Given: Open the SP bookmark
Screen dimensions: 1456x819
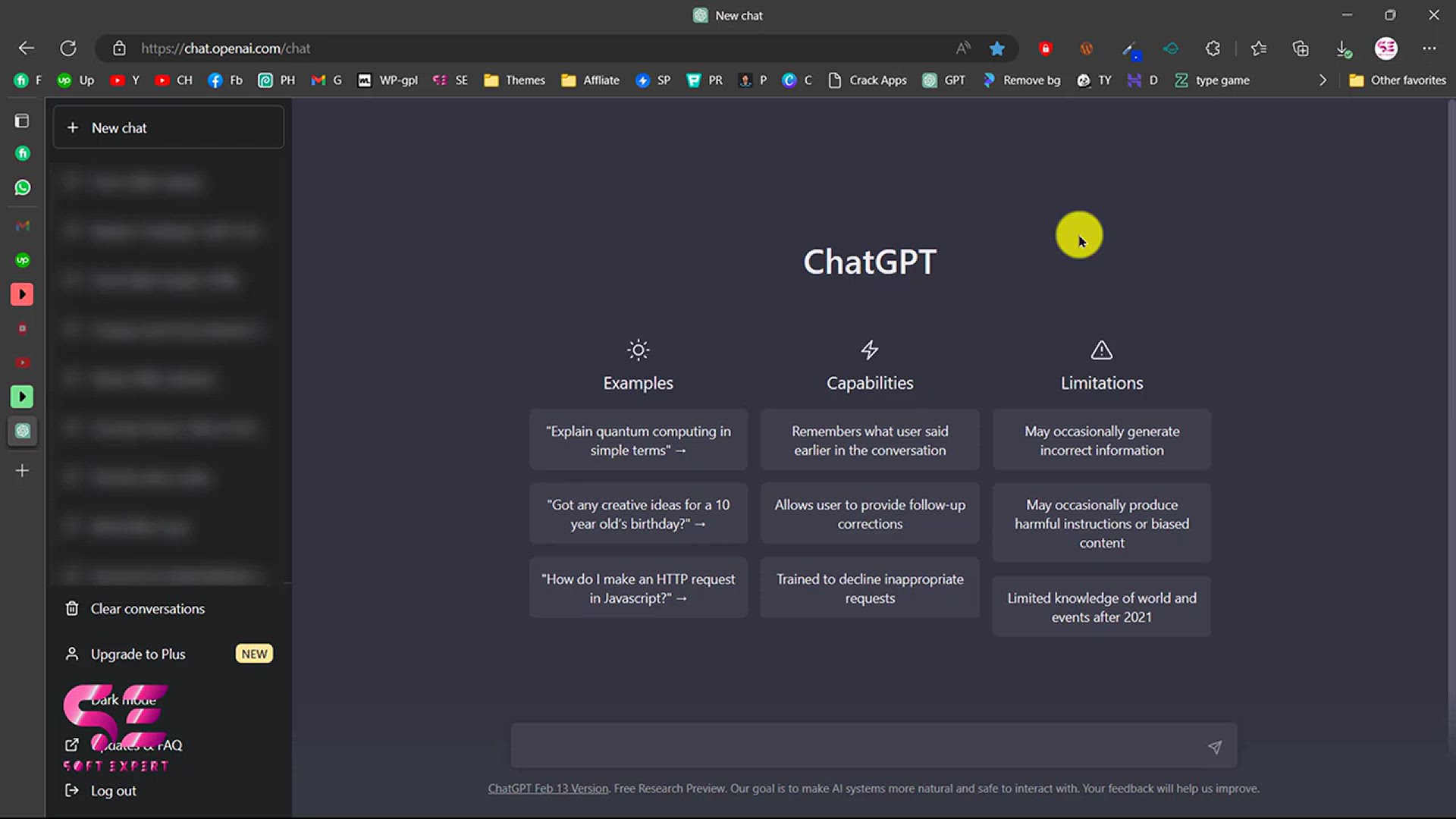Looking at the screenshot, I should click(x=653, y=80).
